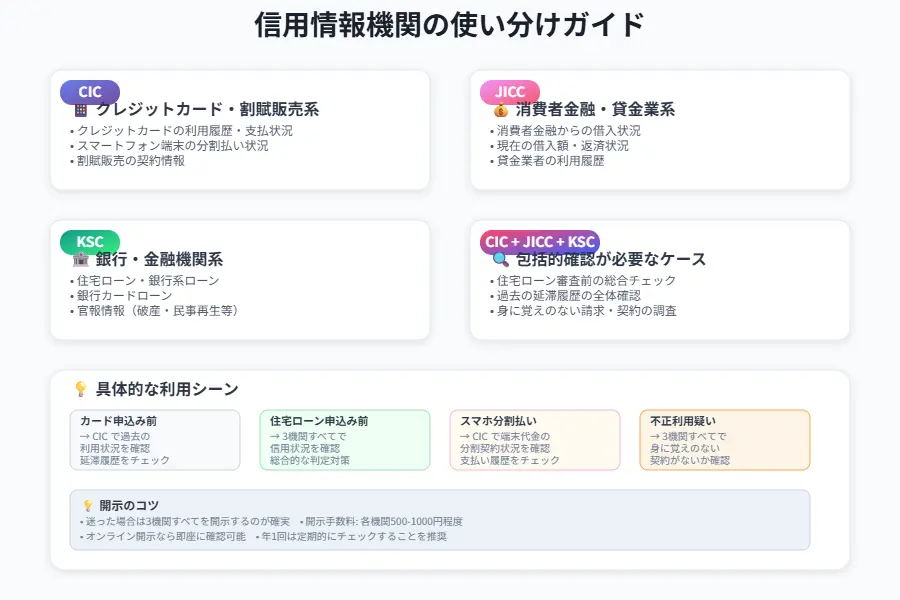The height and width of the screenshot is (600, 900).
Task: Select the page title 信用情報機関の使い分けガイド
Action: click(x=449, y=25)
